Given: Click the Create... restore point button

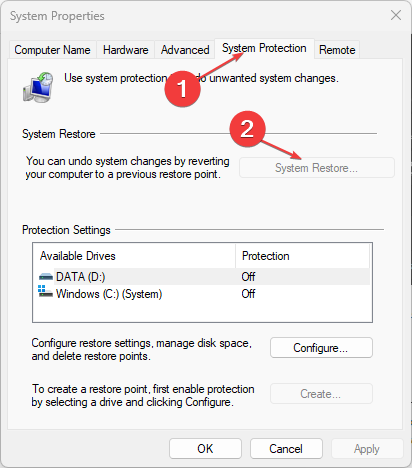Looking at the screenshot, I should tap(321, 394).
